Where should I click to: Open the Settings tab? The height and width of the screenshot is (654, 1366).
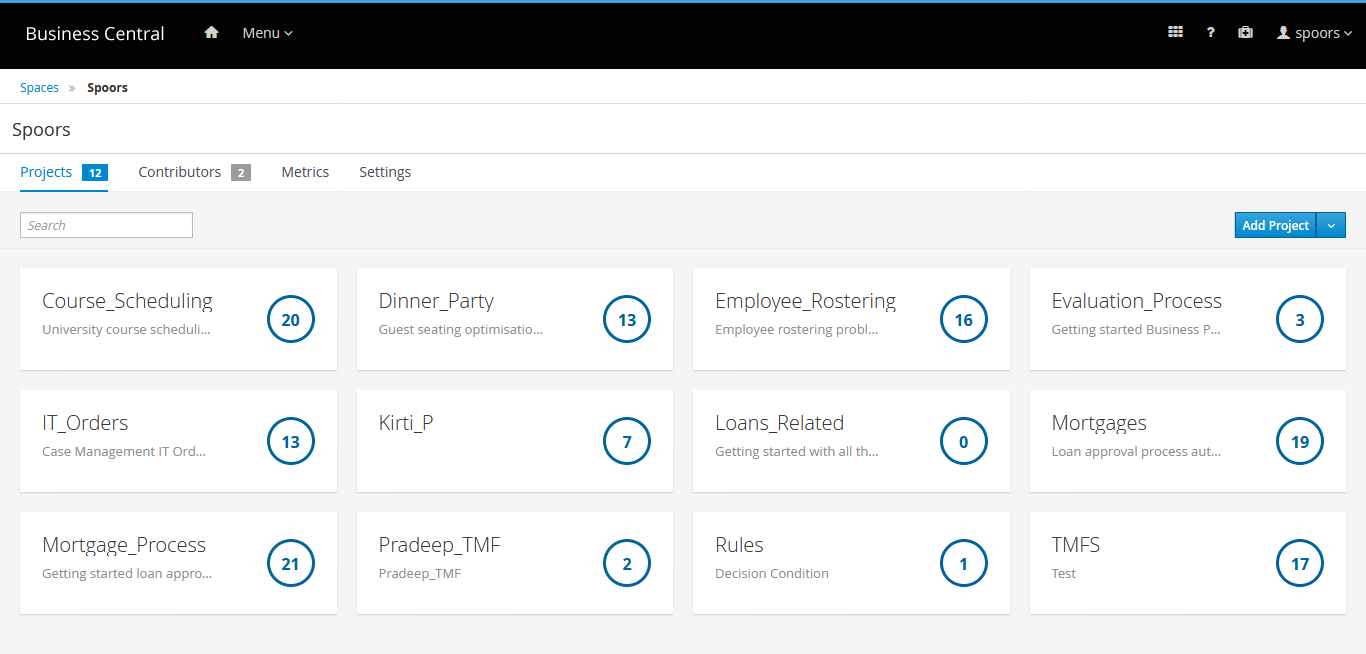click(385, 172)
